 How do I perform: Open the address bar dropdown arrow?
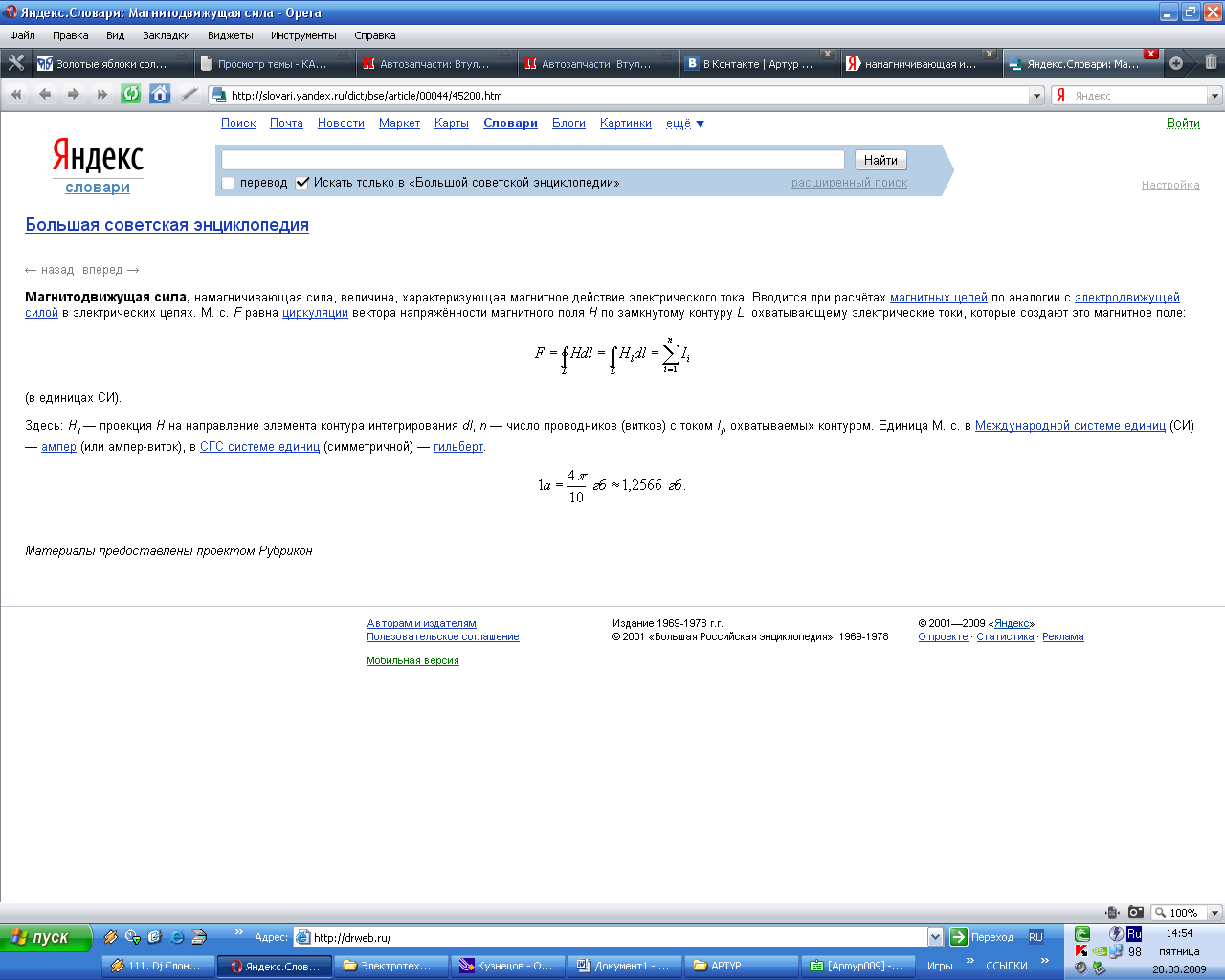coord(1036,96)
